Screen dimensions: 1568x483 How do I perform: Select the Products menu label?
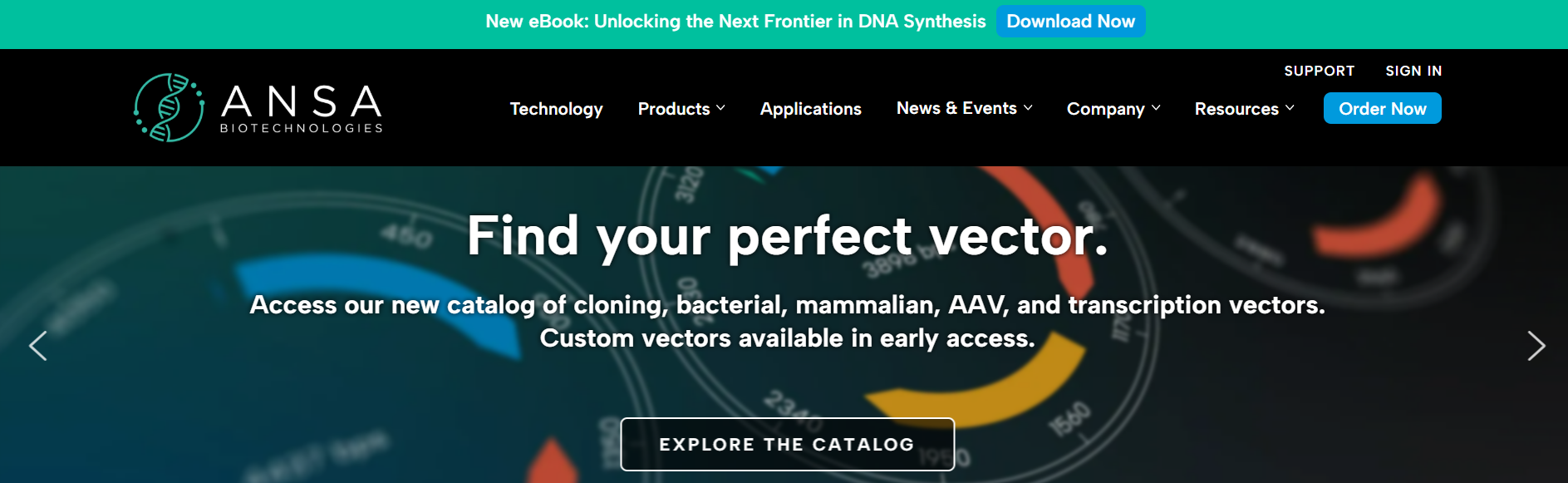pyautogui.click(x=673, y=109)
